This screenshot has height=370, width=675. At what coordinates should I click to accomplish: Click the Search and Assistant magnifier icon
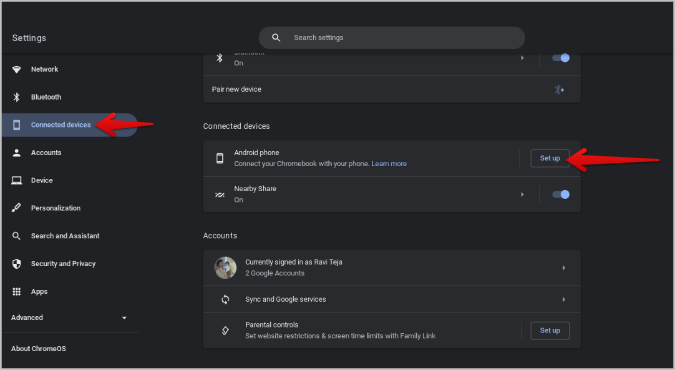pos(16,236)
